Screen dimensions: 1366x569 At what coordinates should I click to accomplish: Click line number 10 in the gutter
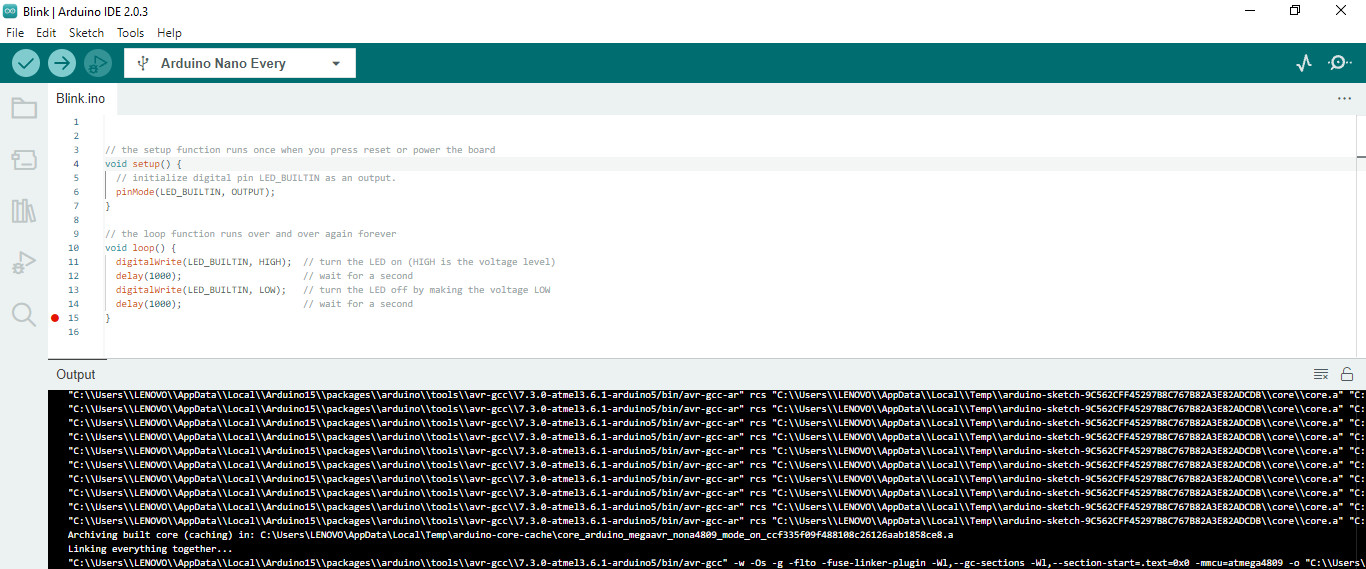(x=74, y=248)
